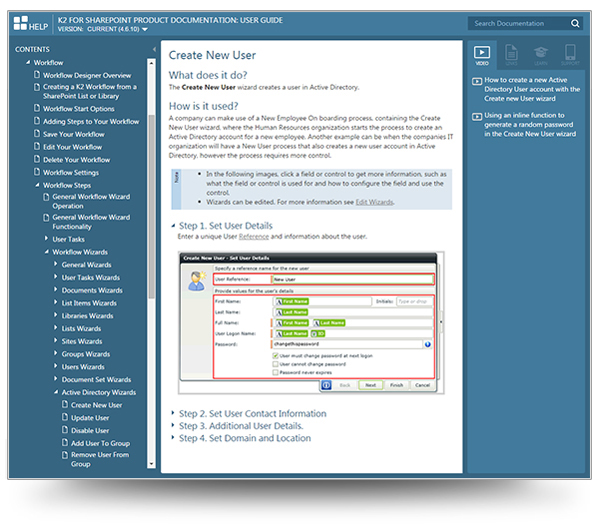Open Adding Steps to Your Workflow page
The height and width of the screenshot is (524, 599).
pos(91,121)
